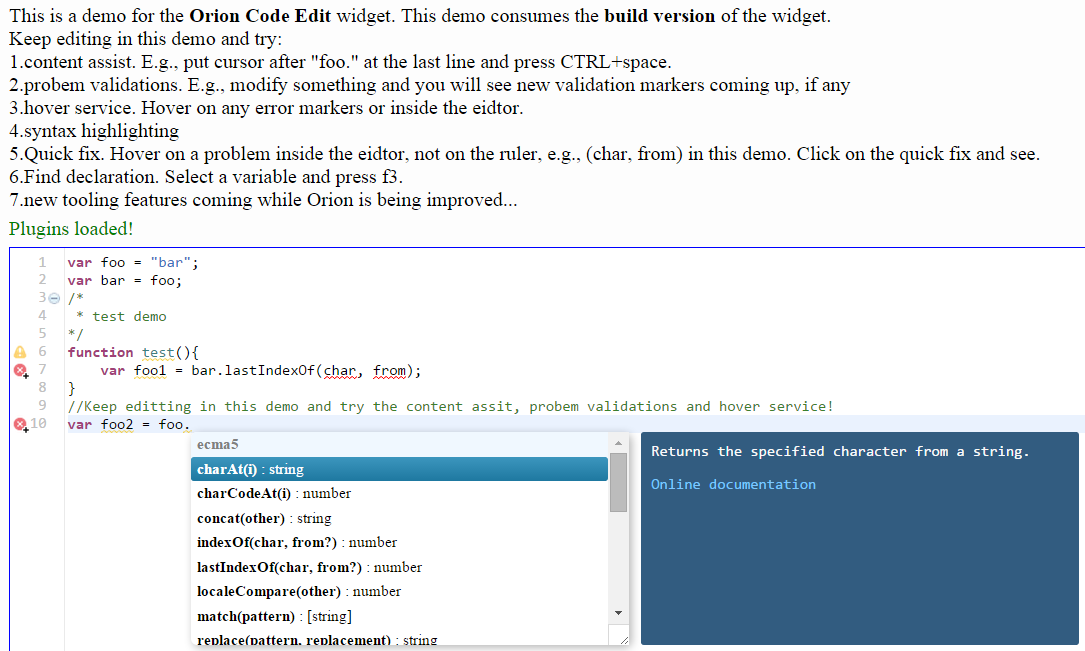Viewport: 1085px width, 651px height.
Task: Click line number 4 in the ruler
Action: coord(42,315)
